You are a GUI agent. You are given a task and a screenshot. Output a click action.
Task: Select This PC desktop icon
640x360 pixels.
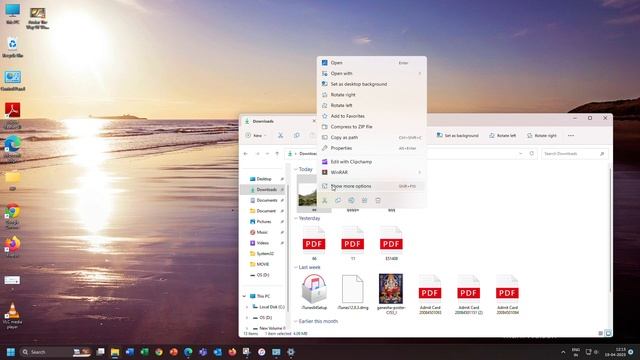pyautogui.click(x=12, y=13)
